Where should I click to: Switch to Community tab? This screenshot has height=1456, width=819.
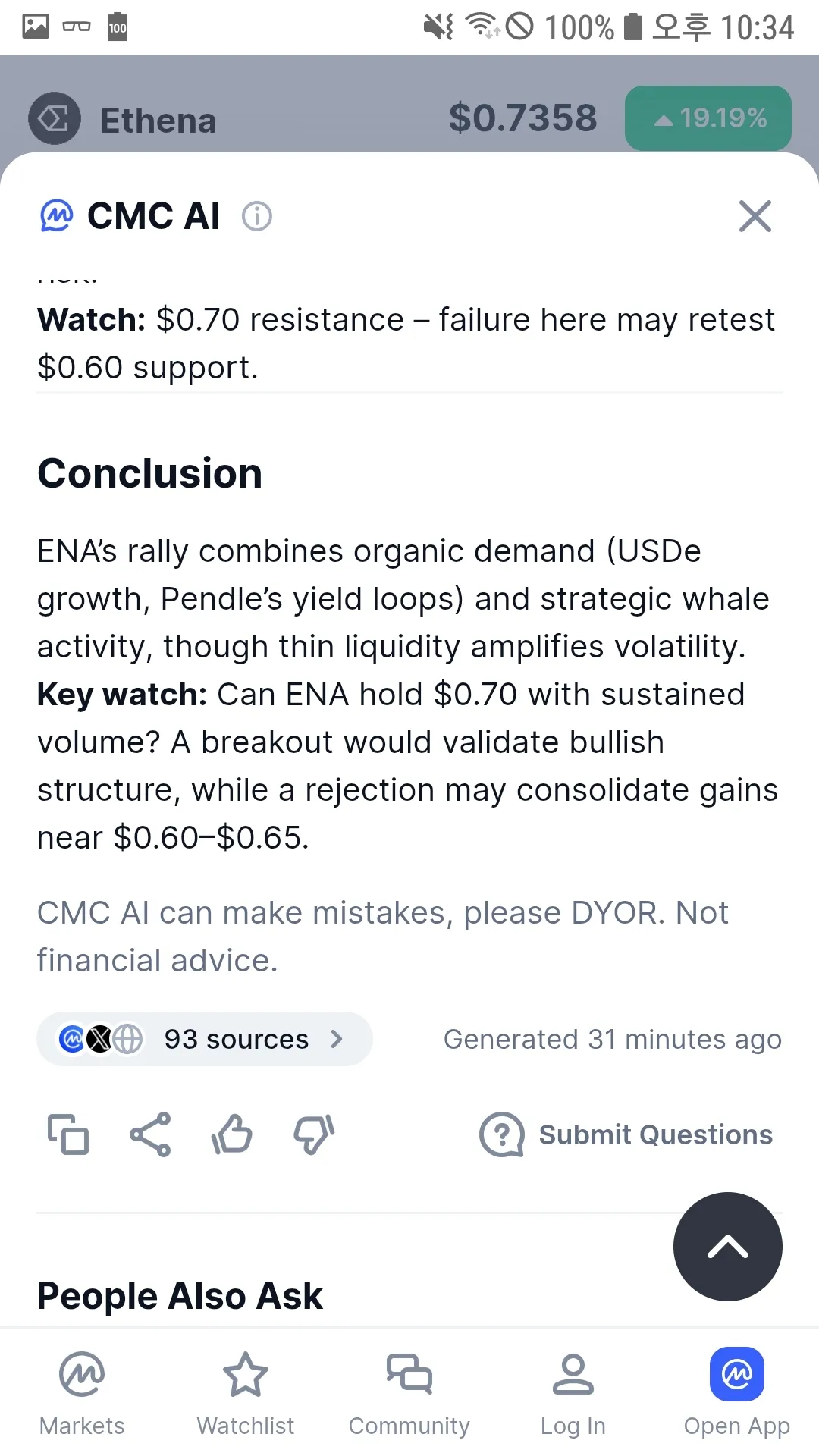coord(409,1392)
